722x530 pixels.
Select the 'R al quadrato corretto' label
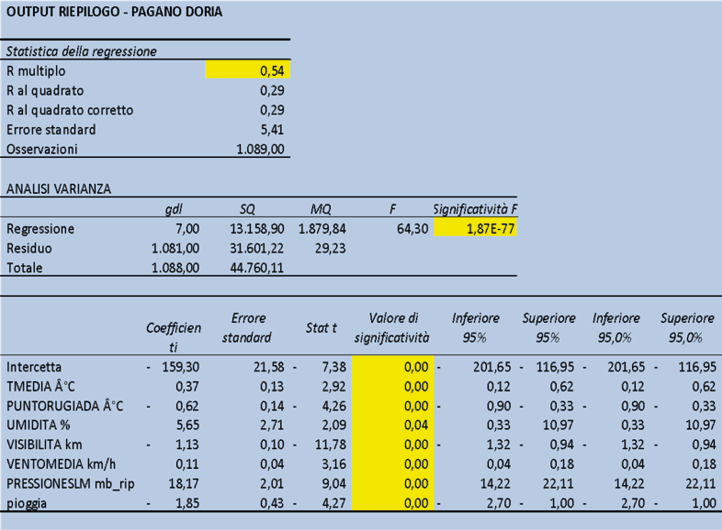70,111
